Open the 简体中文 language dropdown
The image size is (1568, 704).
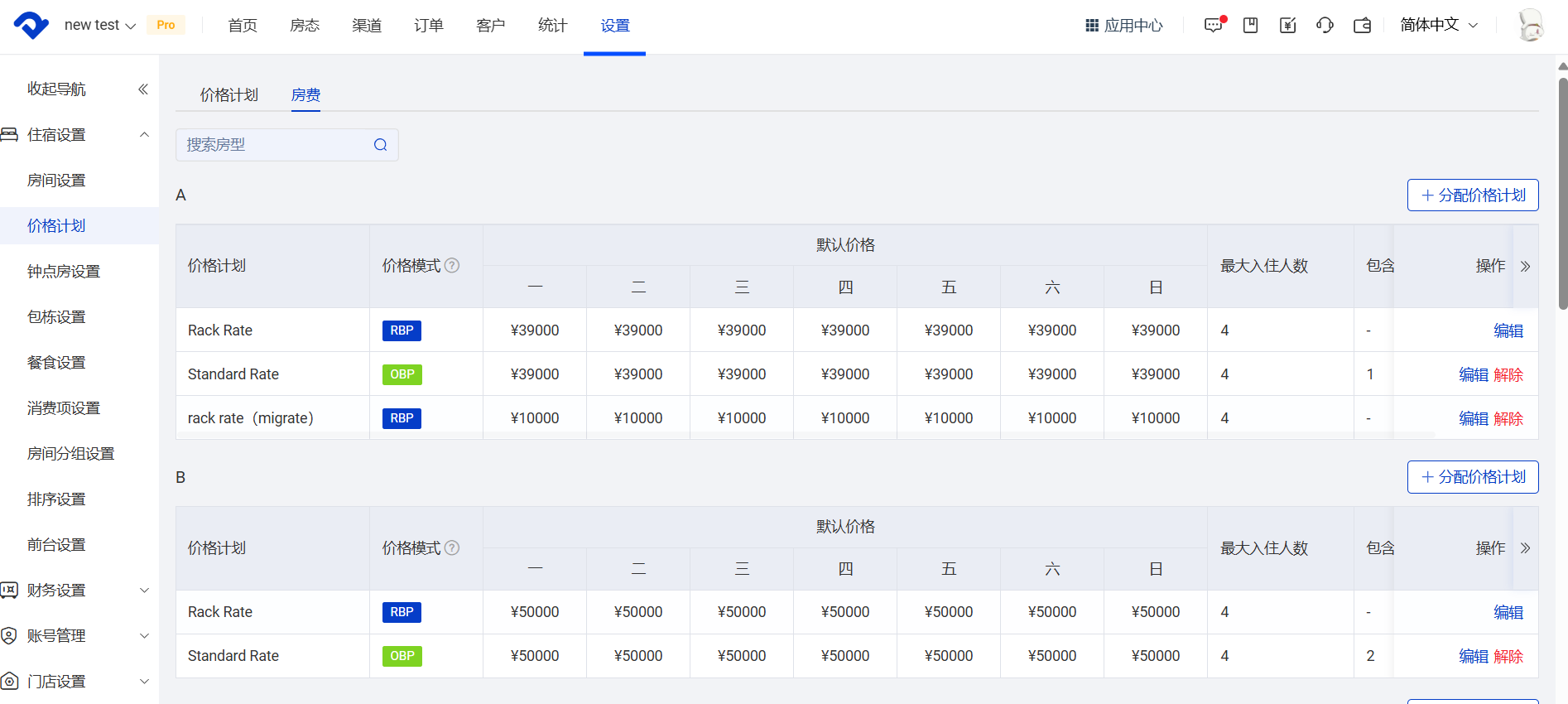[x=1438, y=26]
